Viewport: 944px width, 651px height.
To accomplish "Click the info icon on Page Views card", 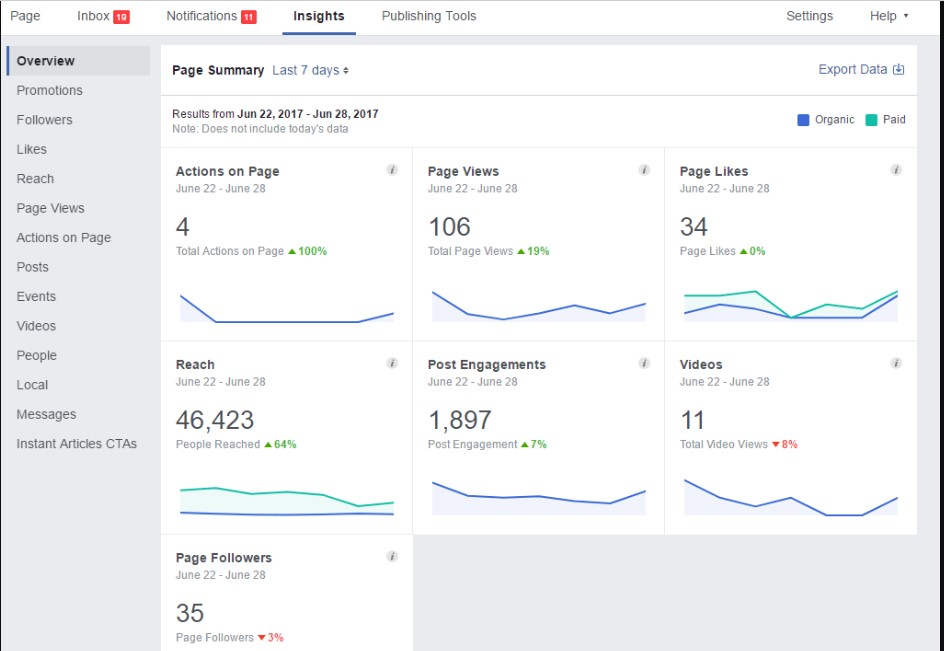I will pos(644,170).
